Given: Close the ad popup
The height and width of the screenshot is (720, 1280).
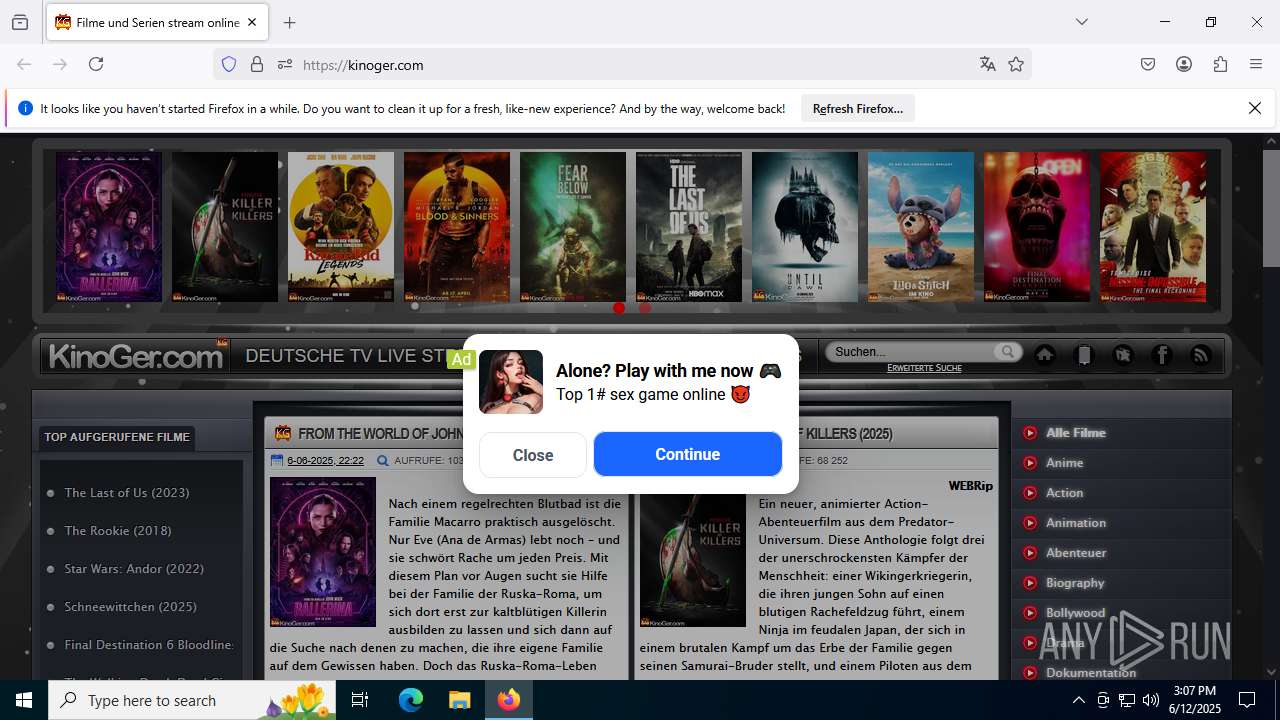Looking at the screenshot, I should point(533,455).
